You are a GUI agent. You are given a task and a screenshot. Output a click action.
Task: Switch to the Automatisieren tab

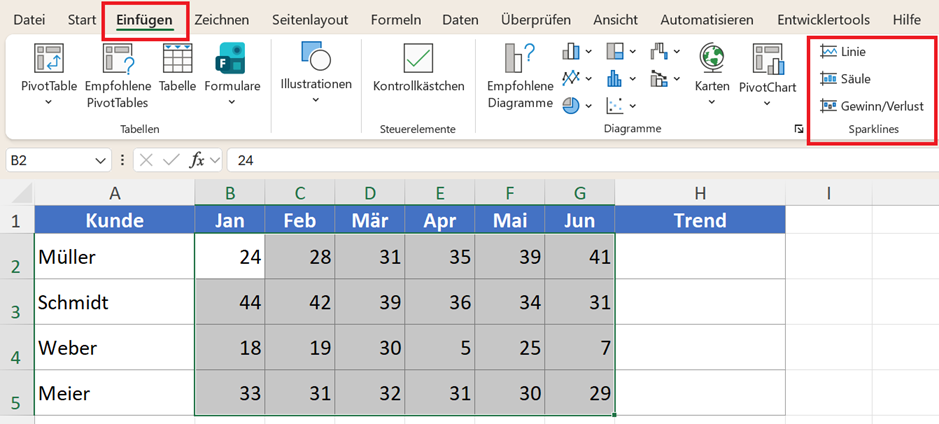[707, 20]
